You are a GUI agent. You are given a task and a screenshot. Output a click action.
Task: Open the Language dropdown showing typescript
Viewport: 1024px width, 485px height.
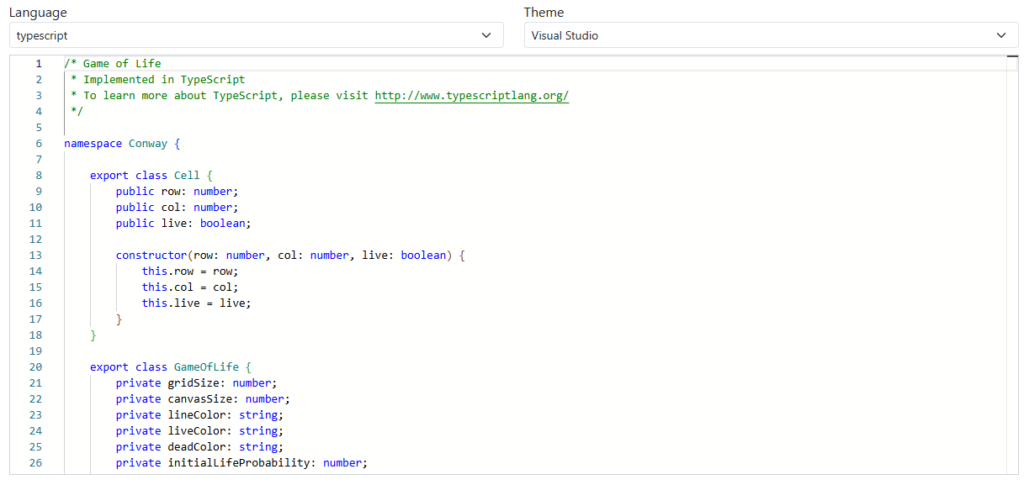point(250,35)
